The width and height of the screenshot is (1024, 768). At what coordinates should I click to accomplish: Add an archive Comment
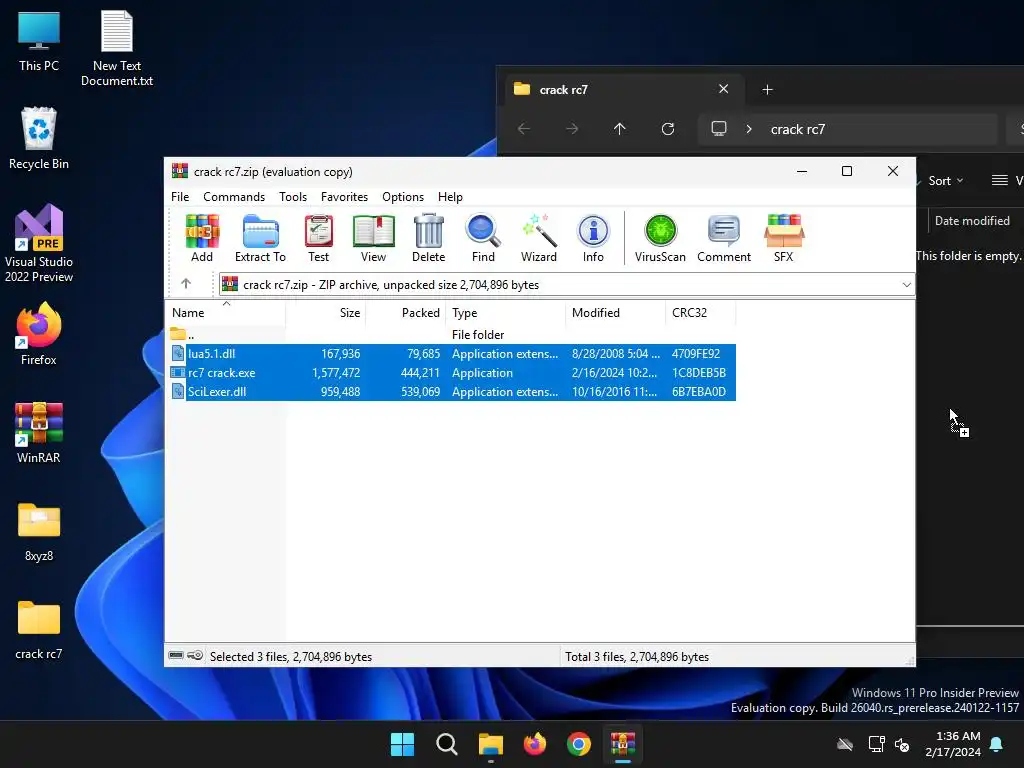(724, 238)
